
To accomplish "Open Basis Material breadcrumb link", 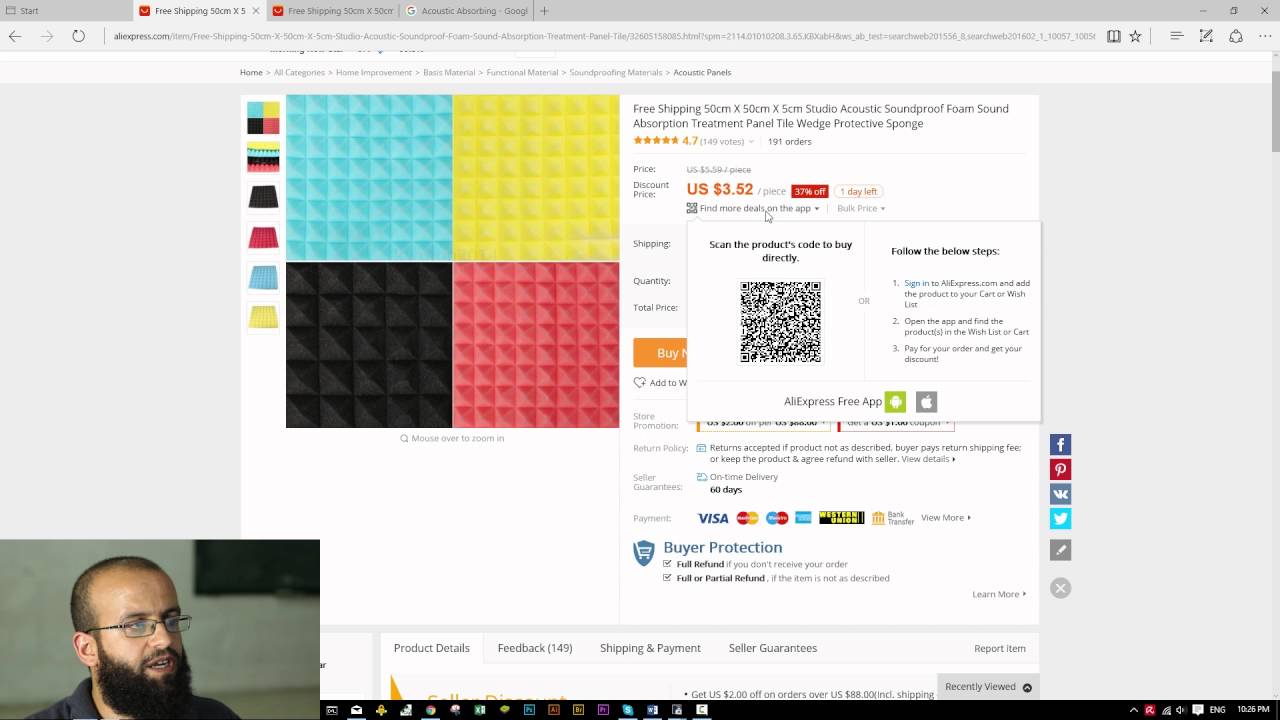I will 449,72.
